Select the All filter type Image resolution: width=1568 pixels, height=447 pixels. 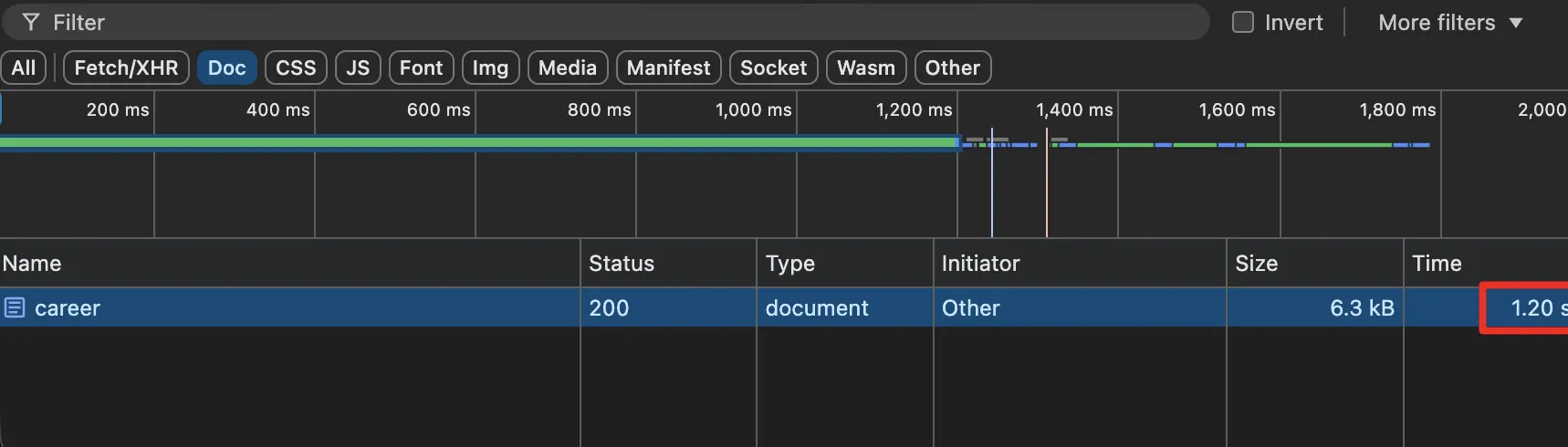[24, 68]
